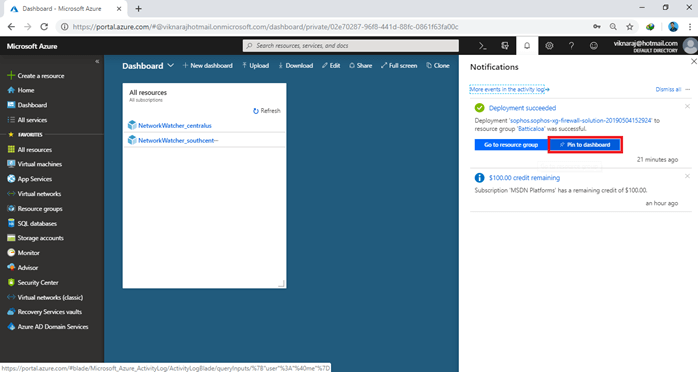Open the $100.00 credit remaining link
Screen dimensions: 698x372
[x=524, y=178]
